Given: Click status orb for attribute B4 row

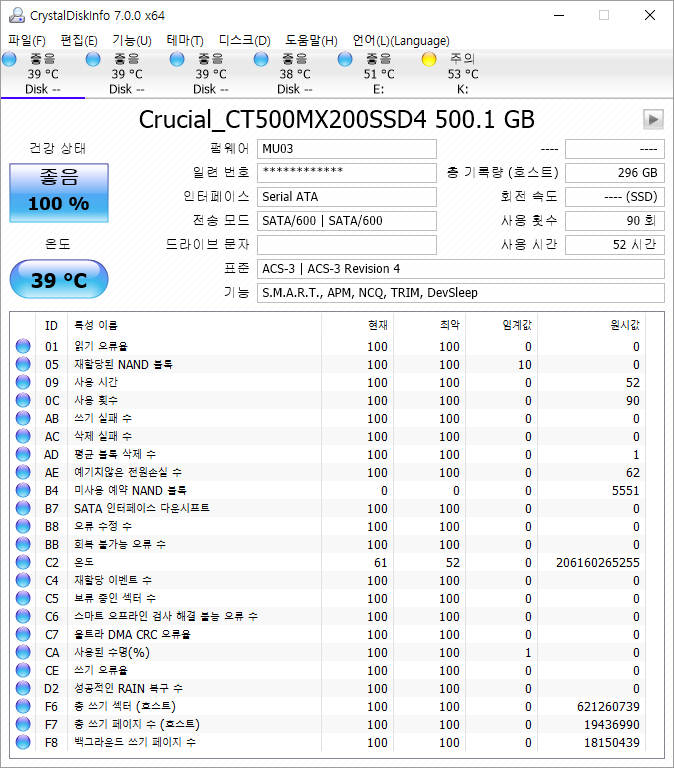Looking at the screenshot, I should [23, 490].
